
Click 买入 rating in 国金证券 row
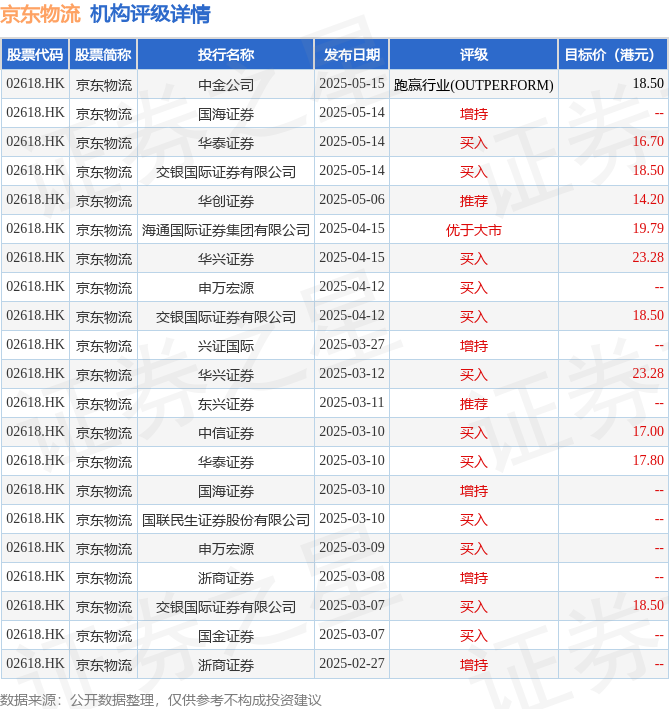[474, 636]
